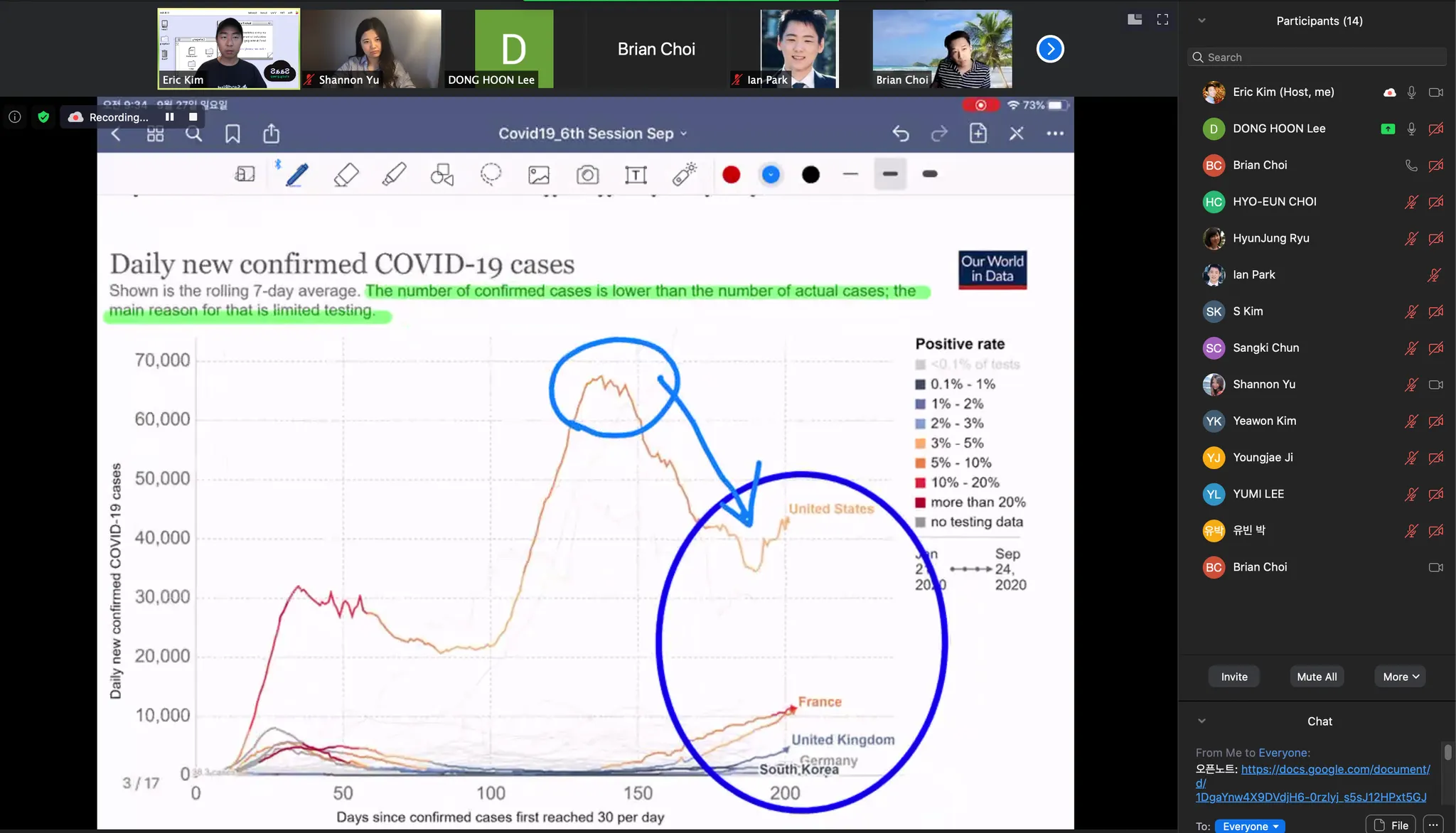1456x833 pixels.
Task: Toggle Shannon Yu's video camera icon
Action: 1435,385
